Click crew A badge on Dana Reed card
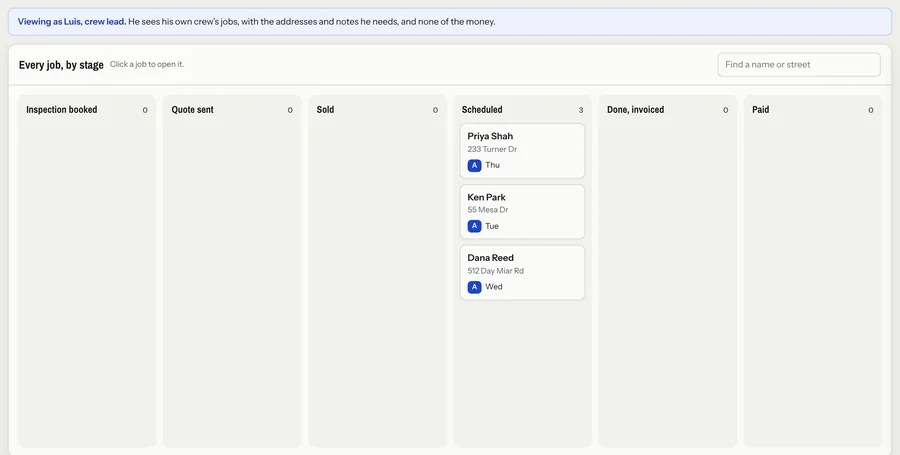Viewport: 900px width, 455px height. [x=474, y=287]
